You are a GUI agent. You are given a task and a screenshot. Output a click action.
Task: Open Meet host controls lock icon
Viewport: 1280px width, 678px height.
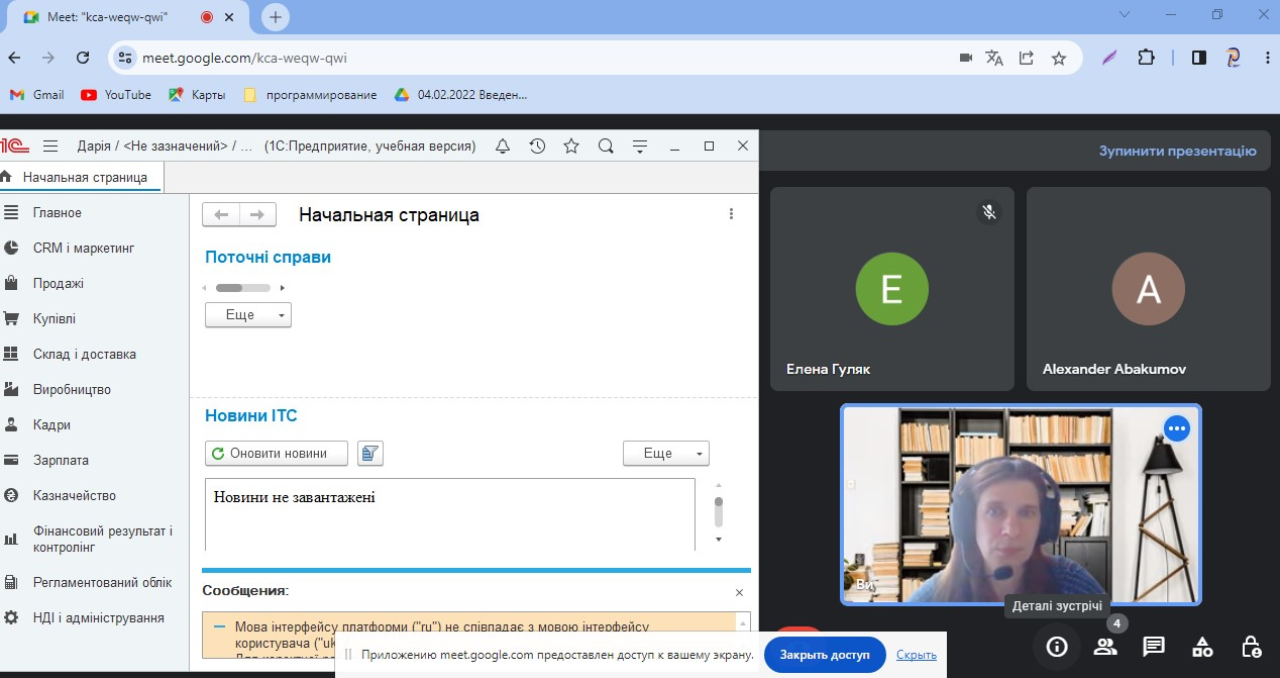(1251, 646)
